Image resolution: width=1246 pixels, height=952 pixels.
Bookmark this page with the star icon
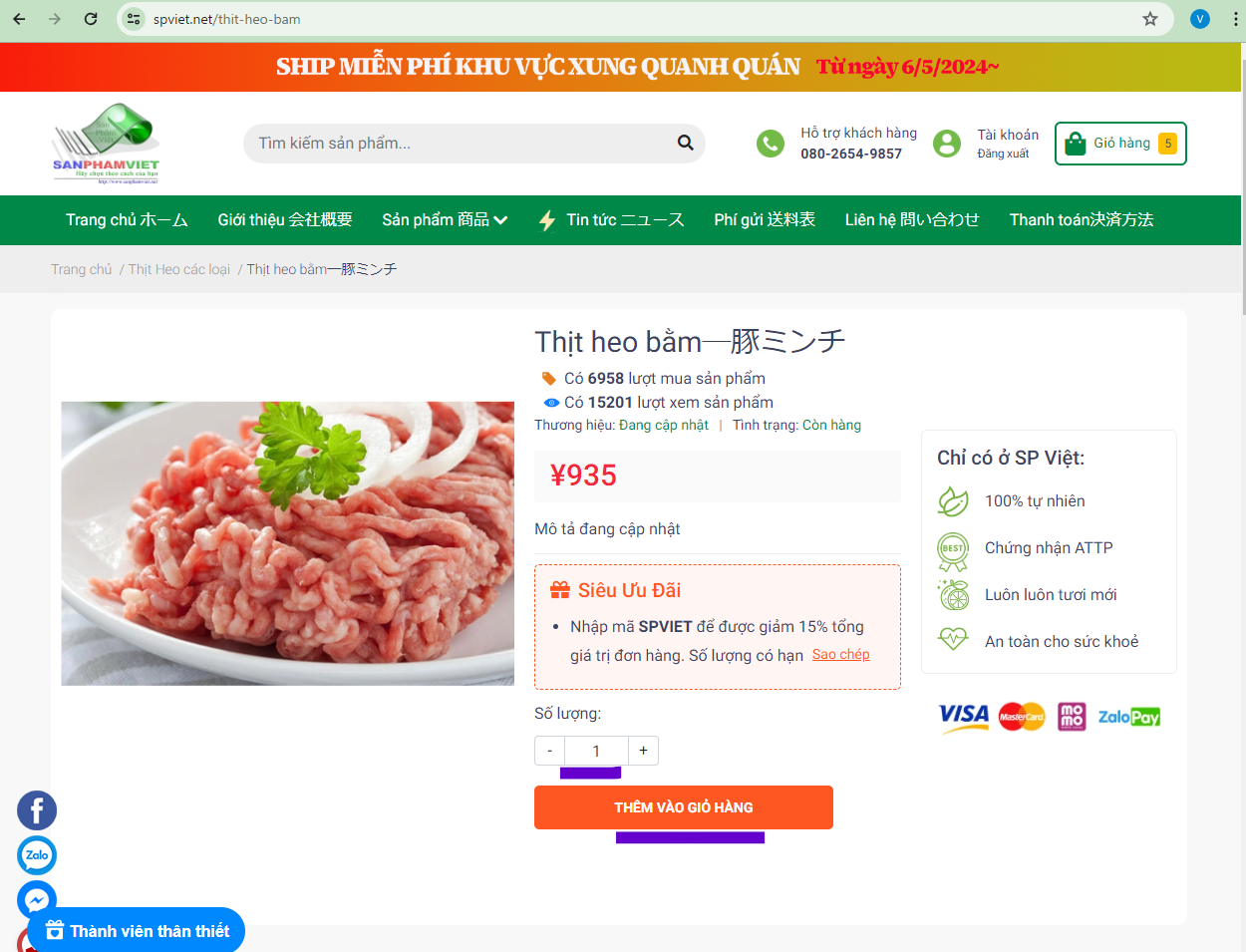point(1150,19)
